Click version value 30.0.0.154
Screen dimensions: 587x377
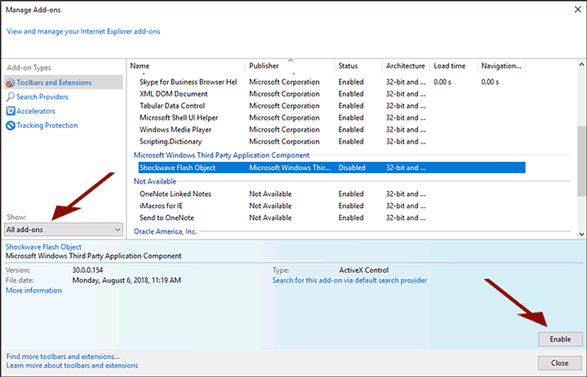[88, 270]
